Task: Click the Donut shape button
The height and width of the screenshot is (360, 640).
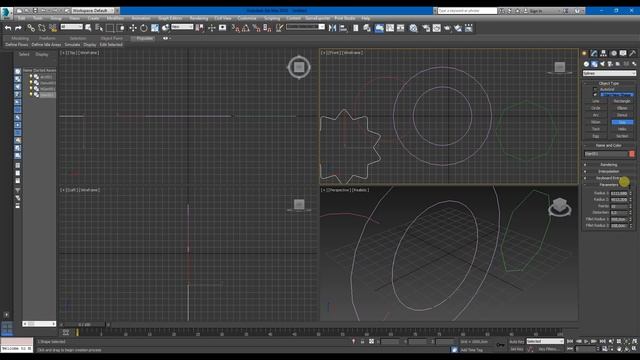Action: [x=622, y=115]
